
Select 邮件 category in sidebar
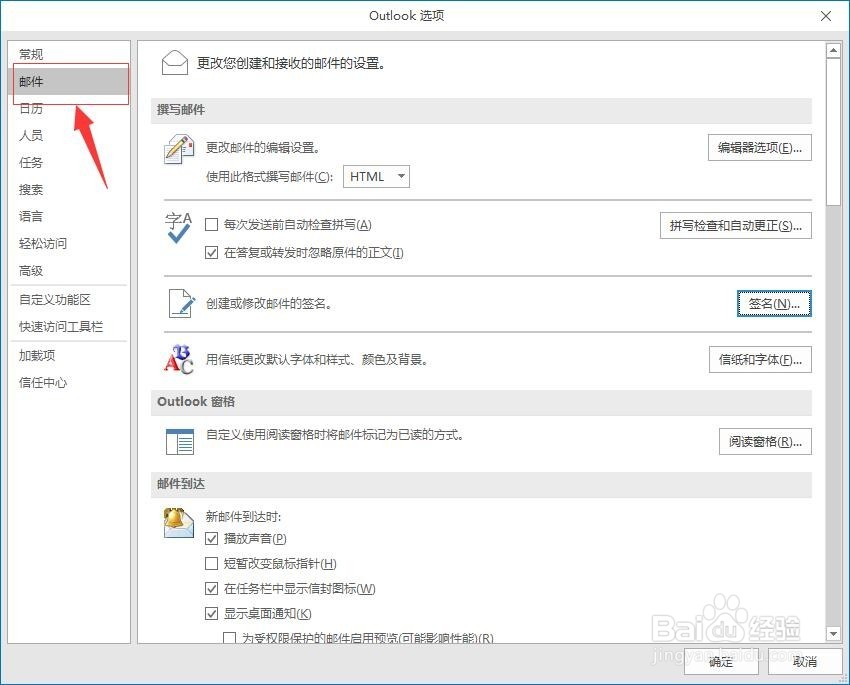70,82
